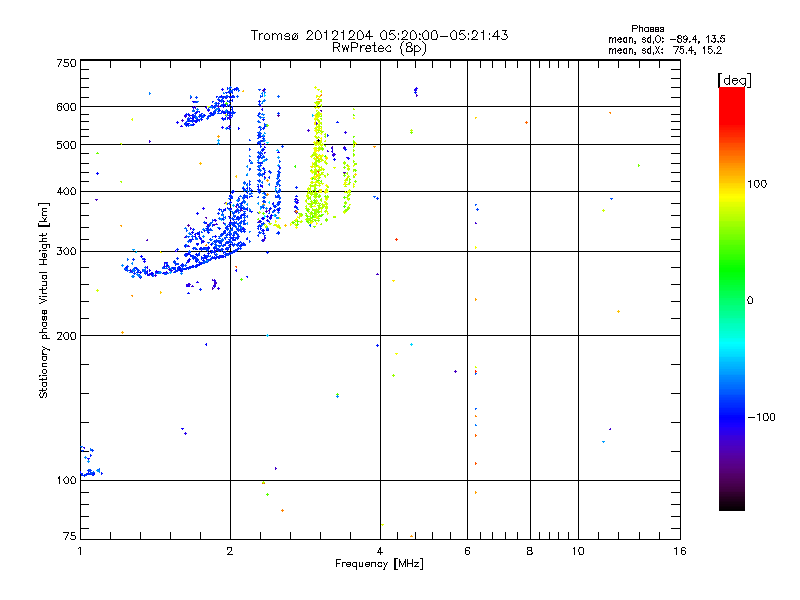Click the blue echo cluster near 100 km

pyautogui.click(x=91, y=461)
